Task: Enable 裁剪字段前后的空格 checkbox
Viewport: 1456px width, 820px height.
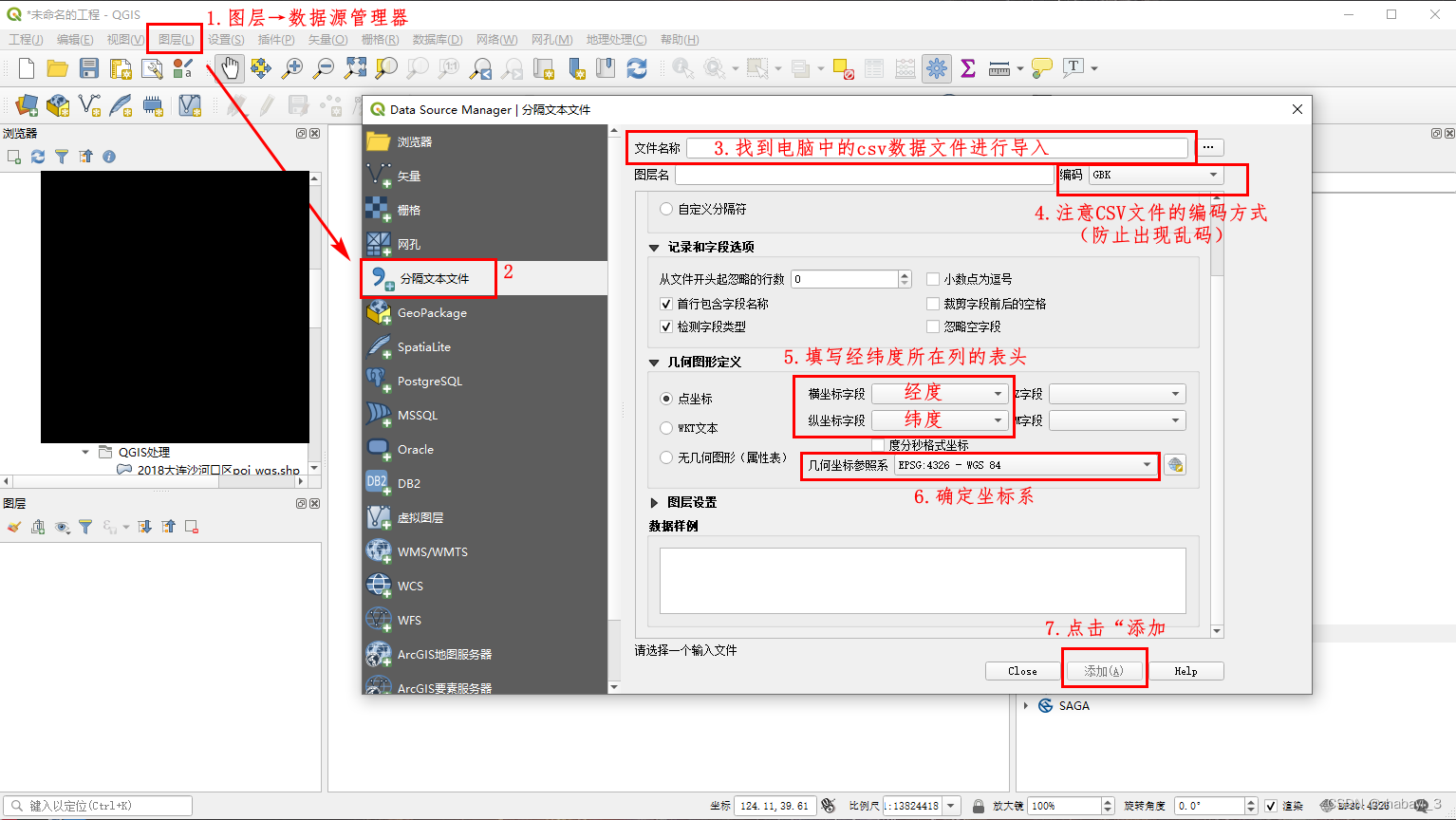Action: tap(933, 304)
